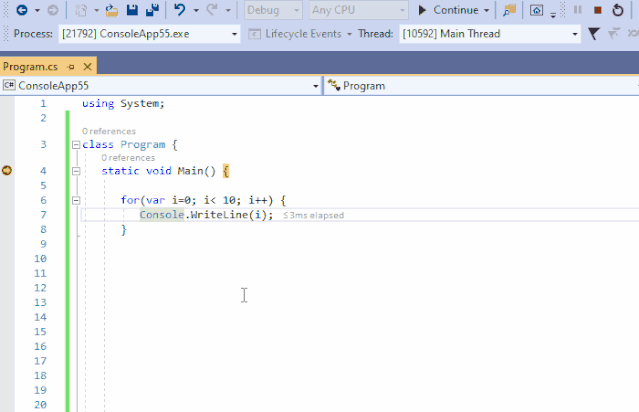Viewport: 639px width, 412px height.
Task: Click the navigate forward arrow icon
Action: tap(53, 10)
